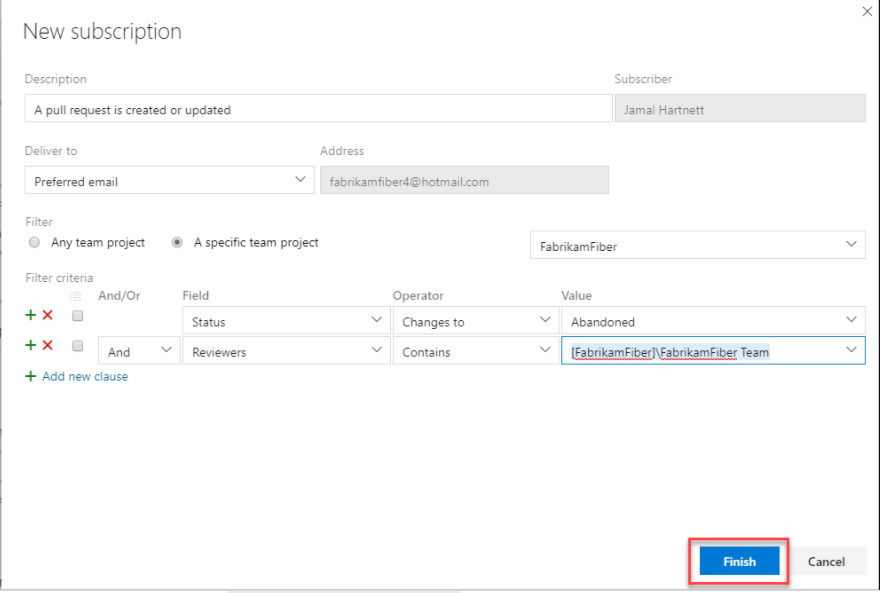Remove the Status clause using the red X

45,315
